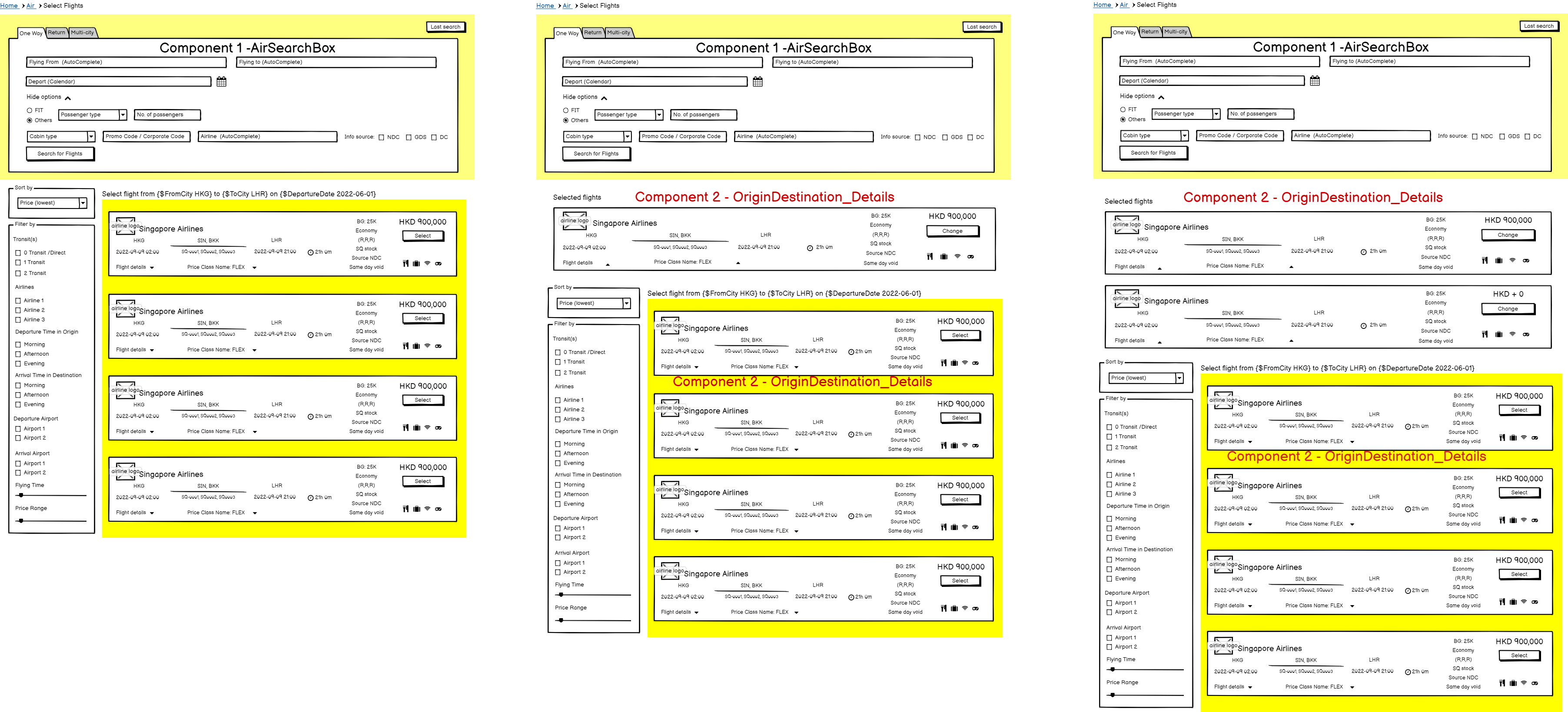Switch to the Multi-city tab in the middle mockup
Image resolution: width=1568 pixels, height=712 pixels.
(x=618, y=33)
